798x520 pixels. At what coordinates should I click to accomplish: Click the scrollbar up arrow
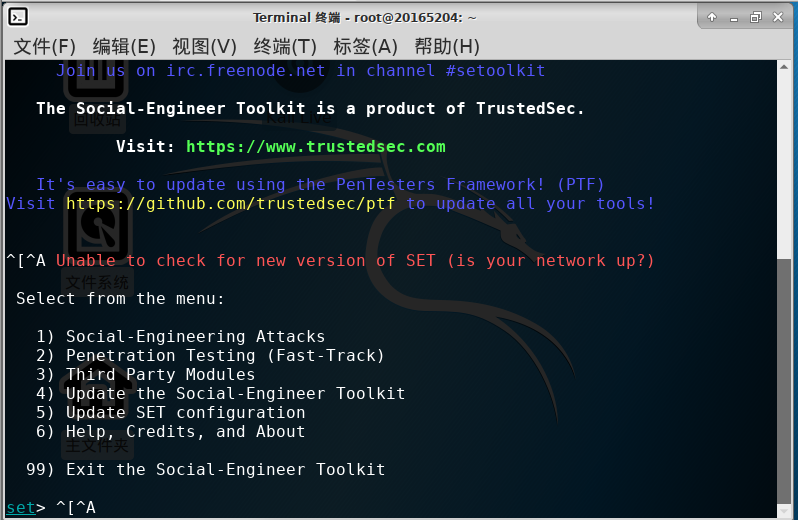[x=784, y=67]
